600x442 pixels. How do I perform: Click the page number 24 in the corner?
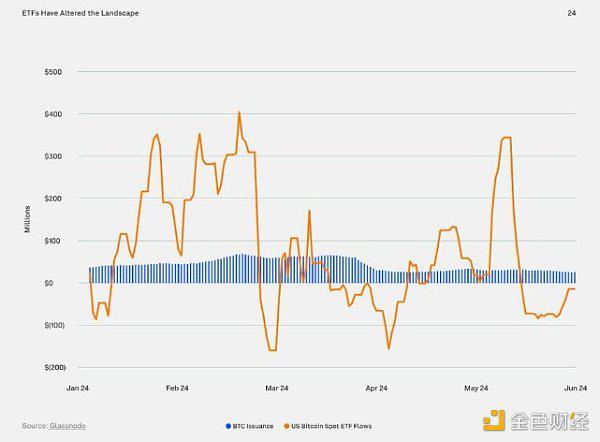tap(571, 12)
